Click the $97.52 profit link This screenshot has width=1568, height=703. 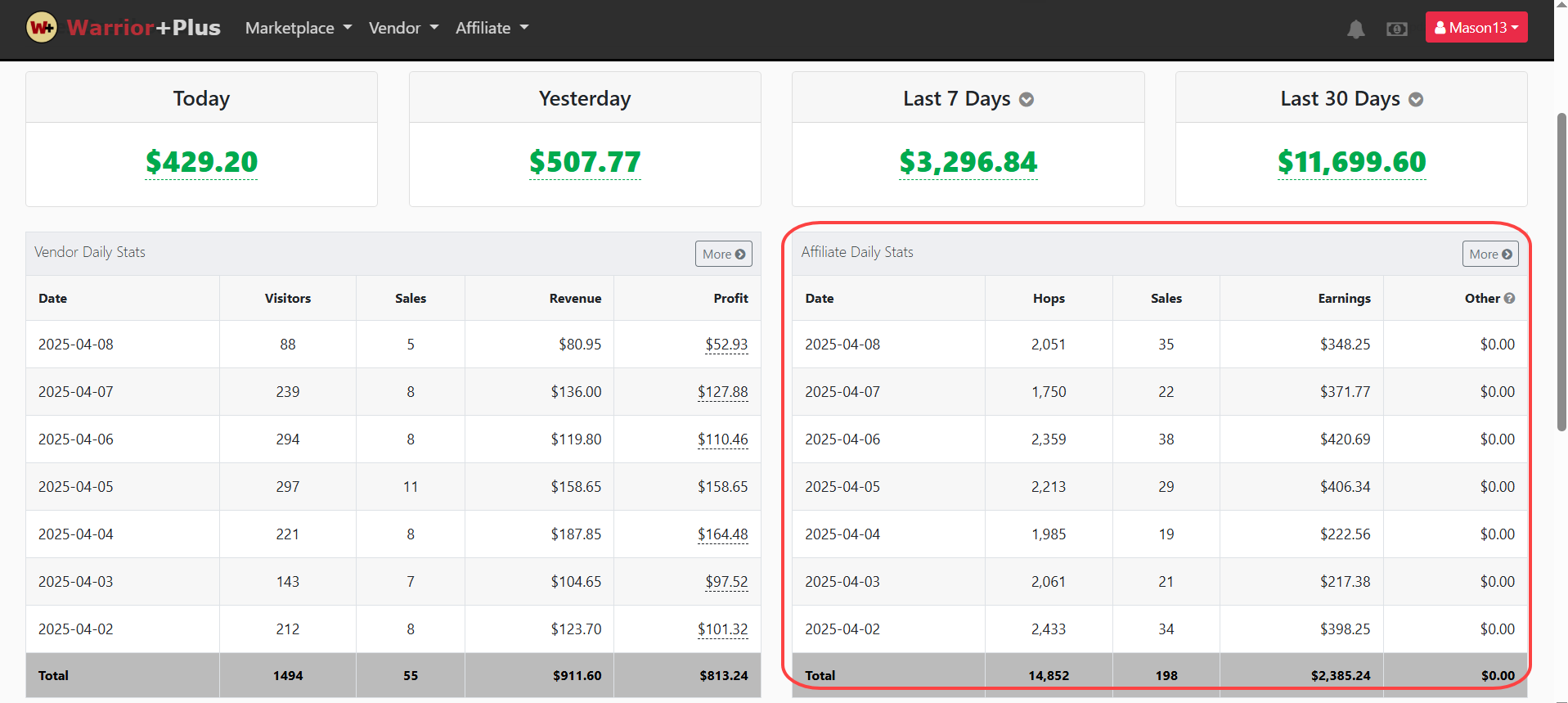coord(726,582)
